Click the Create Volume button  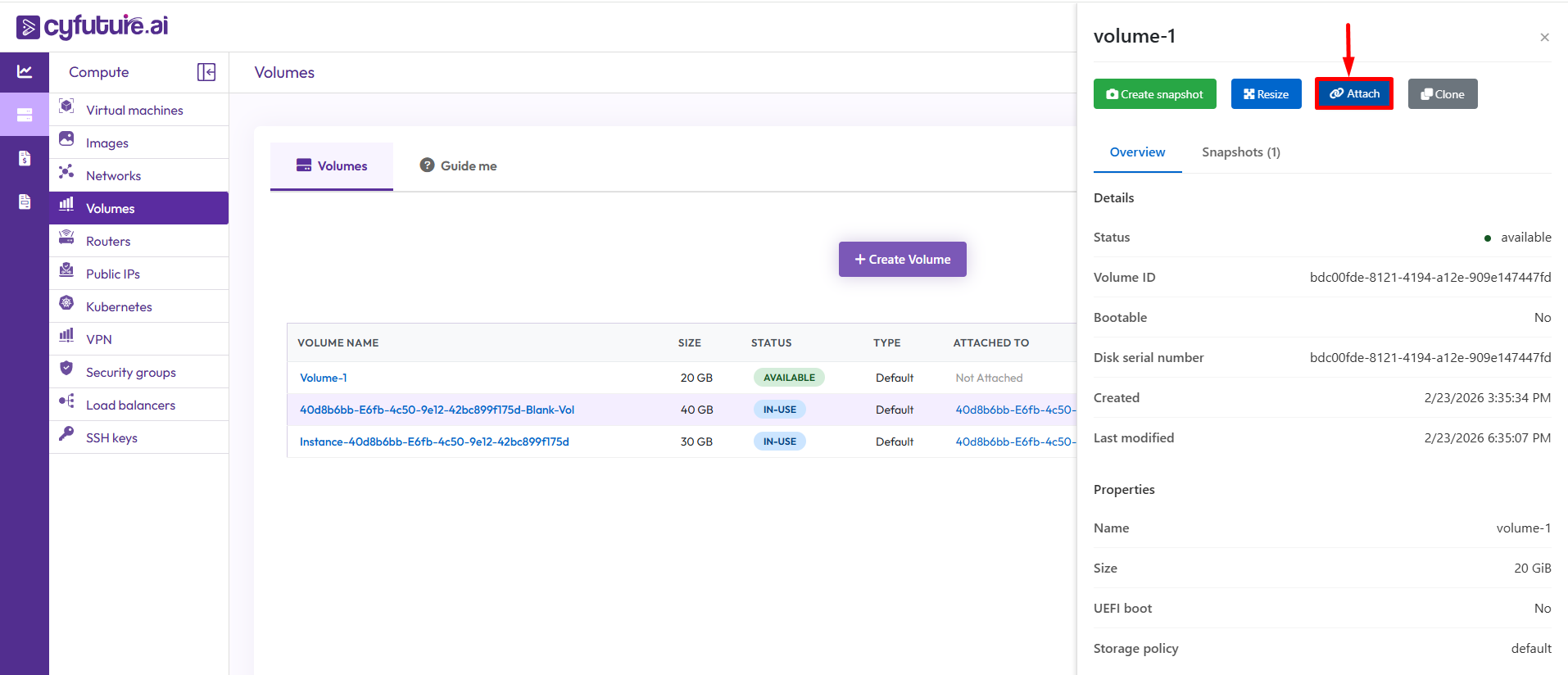pos(902,259)
